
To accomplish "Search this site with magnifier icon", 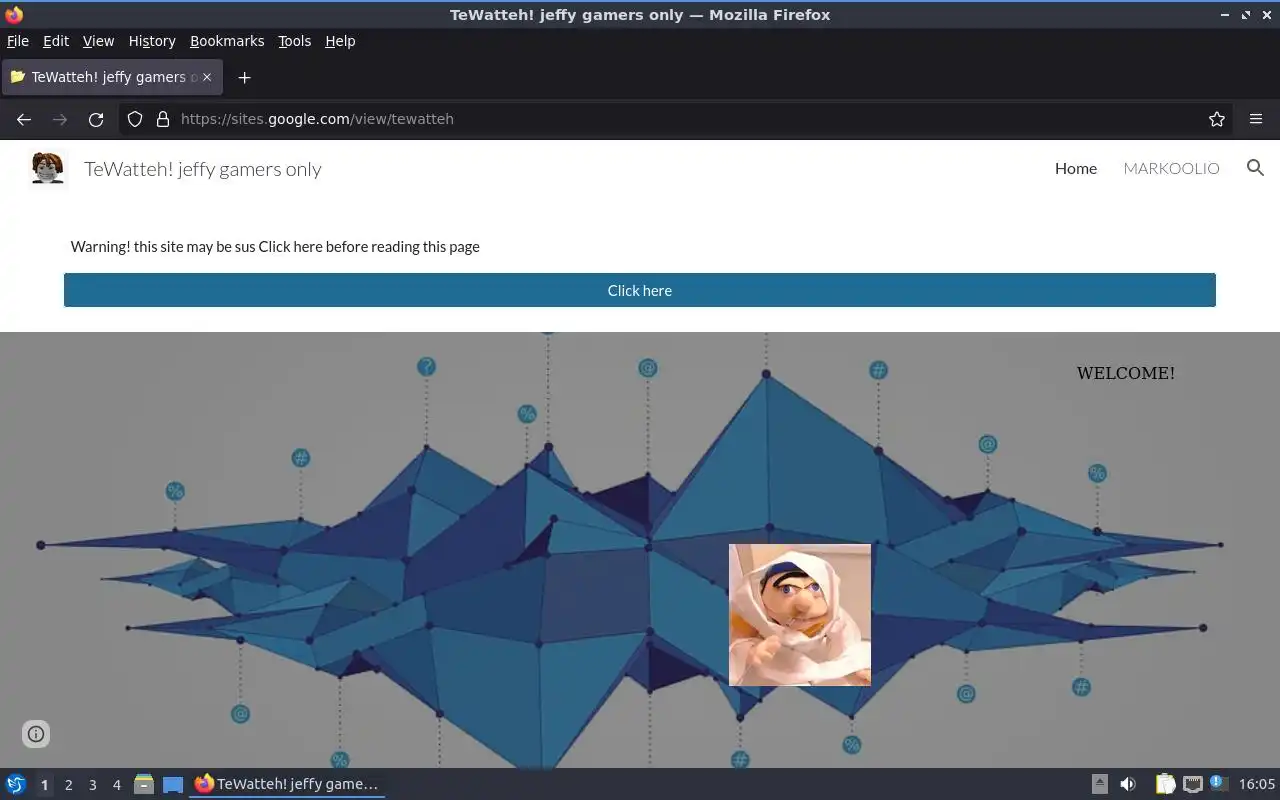I will pos(1255,168).
